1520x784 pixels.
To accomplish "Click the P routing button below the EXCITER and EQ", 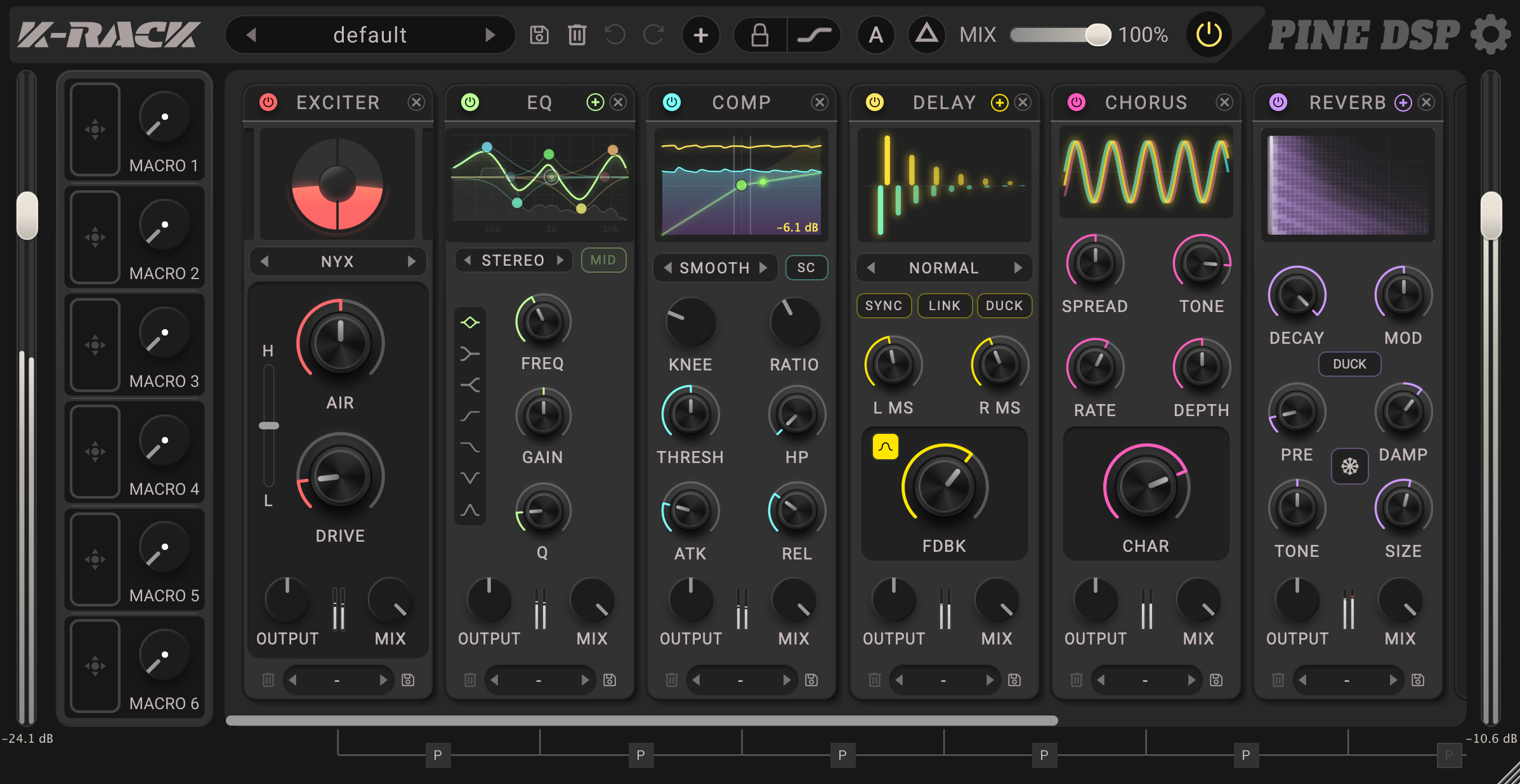I will 438,755.
